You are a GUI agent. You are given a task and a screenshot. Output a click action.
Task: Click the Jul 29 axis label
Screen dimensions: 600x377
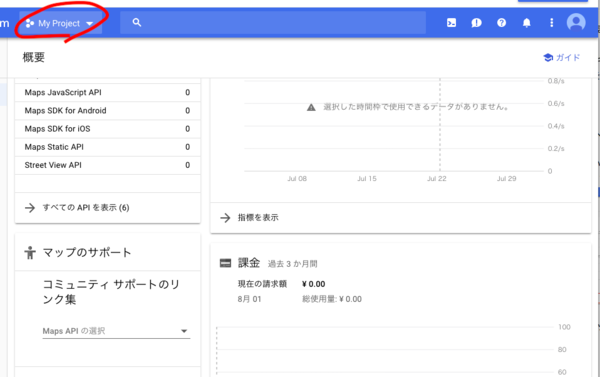(506, 179)
